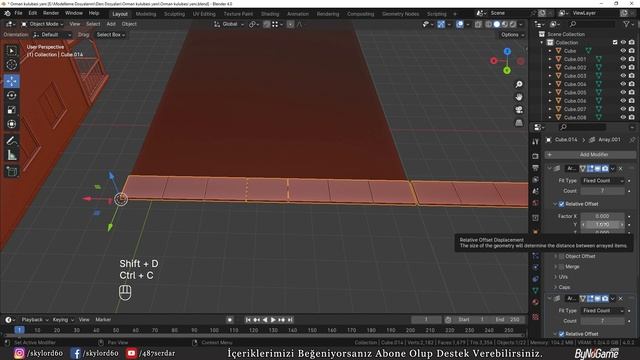Screen dimensions: 640x360
Task: Hide the Collection via its eye icon
Action: pyautogui.click(x=623, y=42)
